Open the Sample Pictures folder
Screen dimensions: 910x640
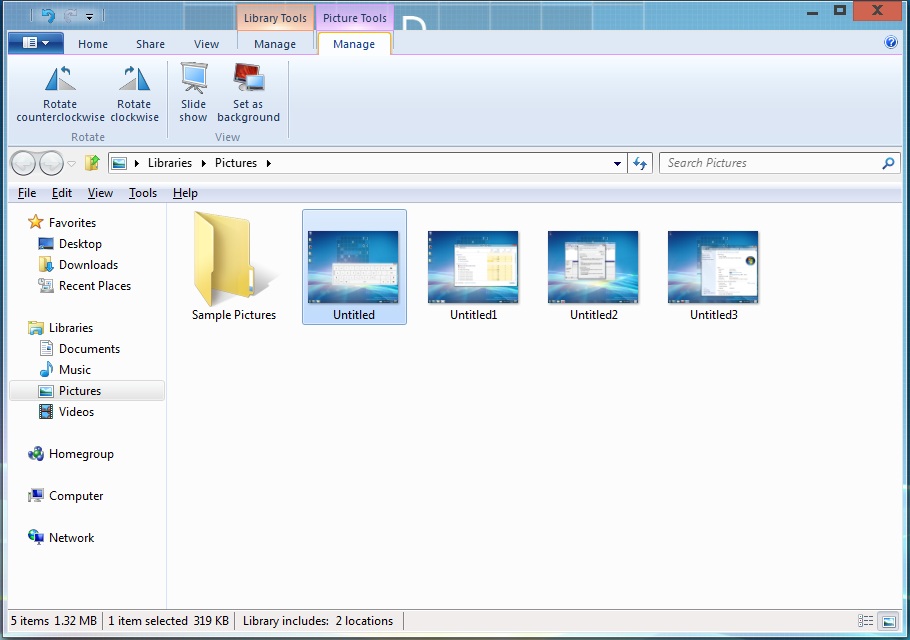[234, 266]
